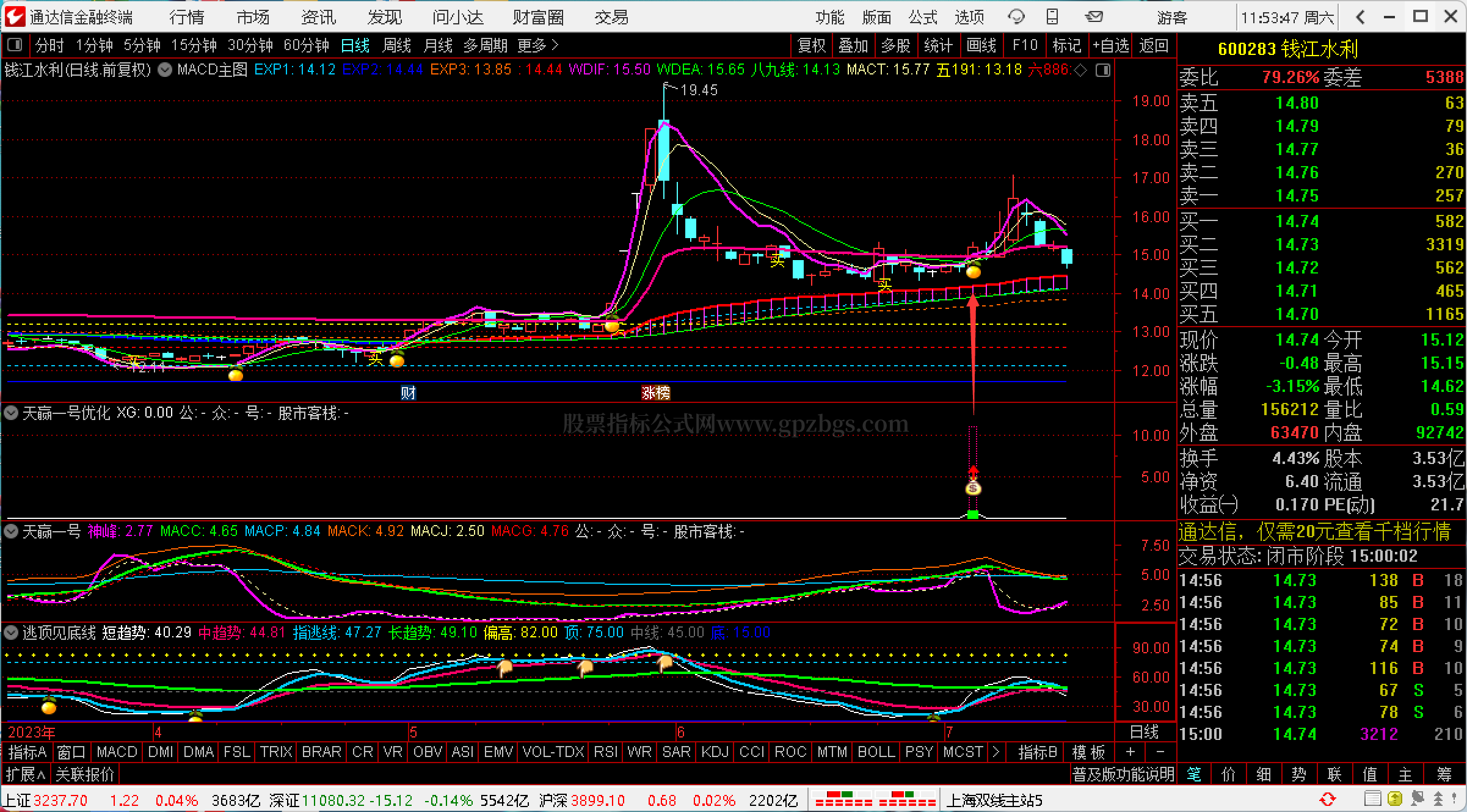Click the 复权 button
The height and width of the screenshot is (812, 1467).
click(812, 45)
